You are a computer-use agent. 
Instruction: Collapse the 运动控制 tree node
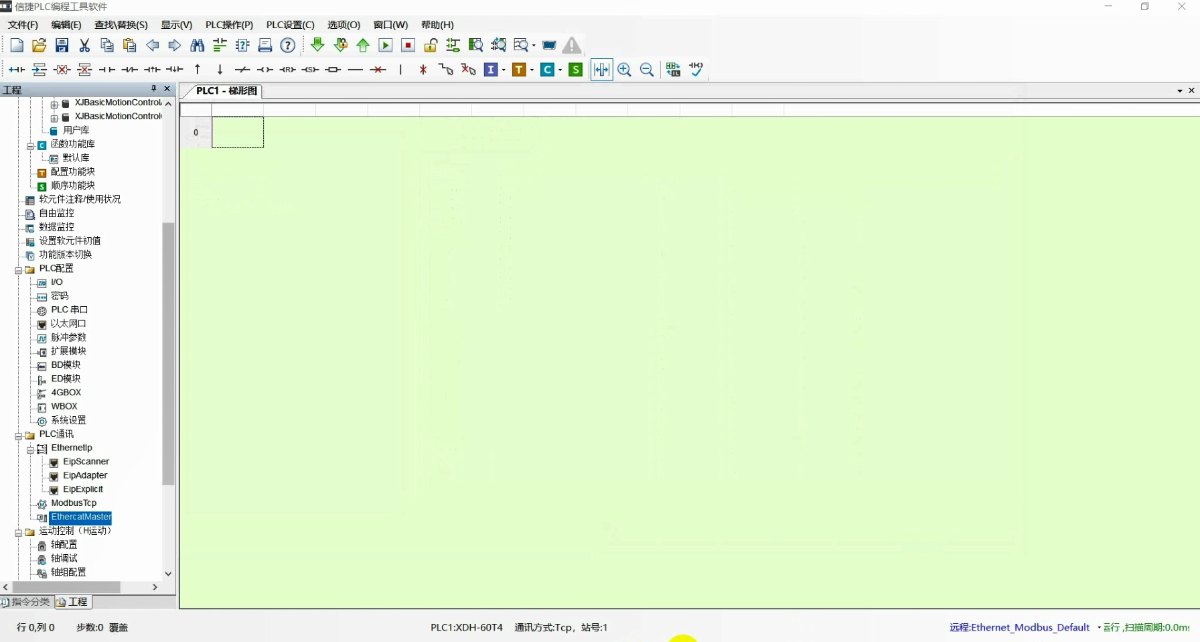click(x=17, y=532)
